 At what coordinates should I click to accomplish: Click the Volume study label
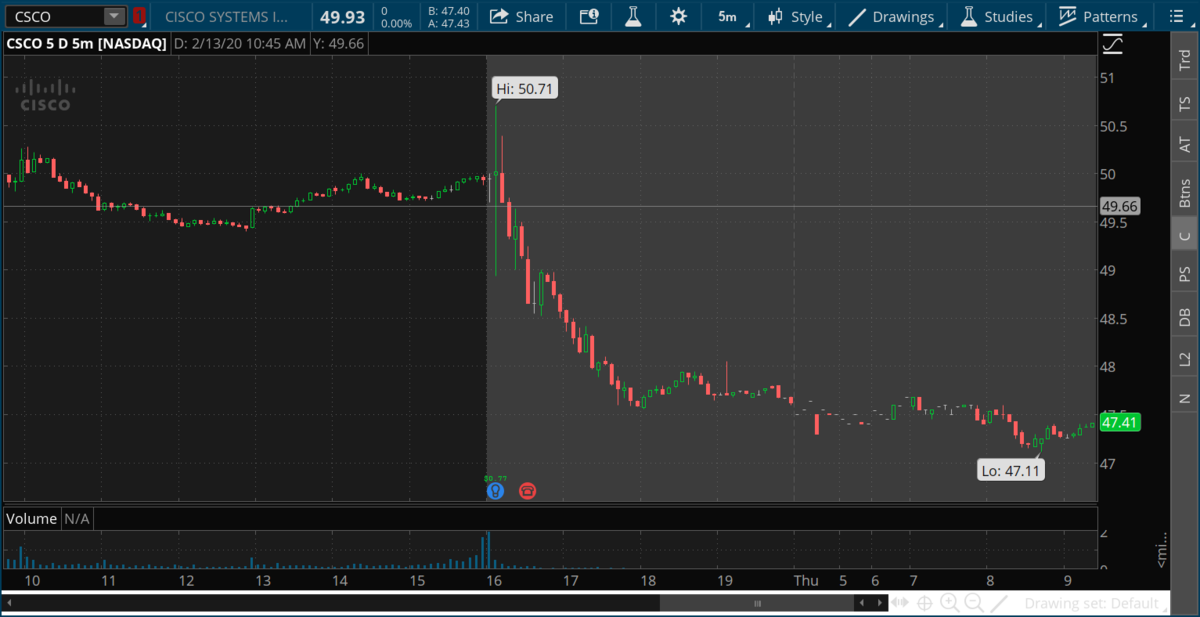pyautogui.click(x=32, y=519)
